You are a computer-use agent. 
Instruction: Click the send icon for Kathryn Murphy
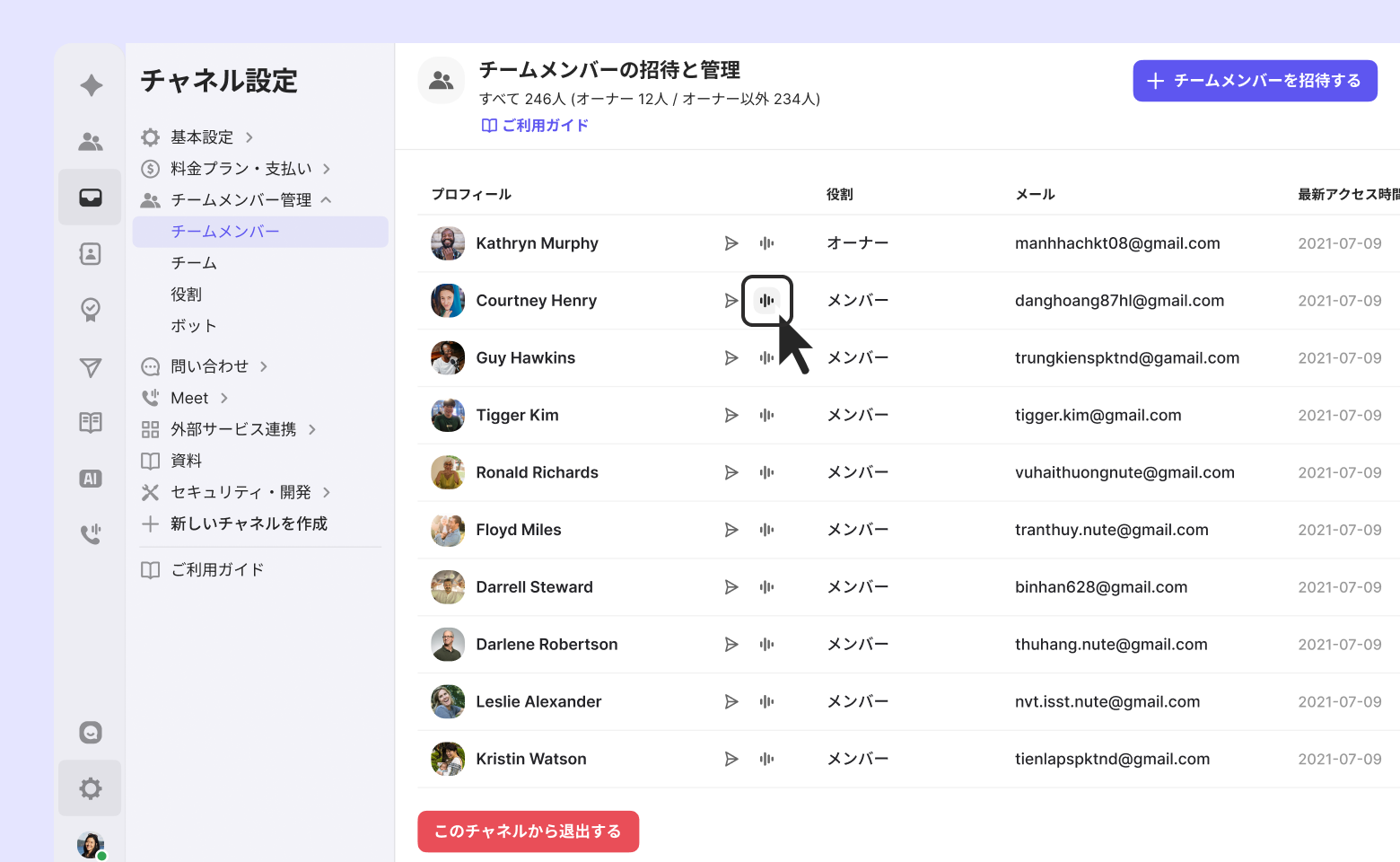731,243
